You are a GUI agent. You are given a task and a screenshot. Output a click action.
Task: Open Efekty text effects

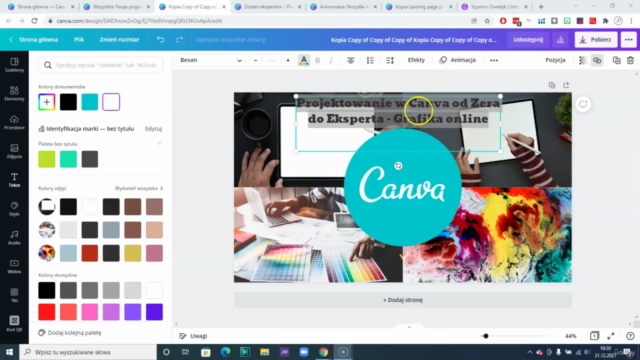click(x=416, y=60)
